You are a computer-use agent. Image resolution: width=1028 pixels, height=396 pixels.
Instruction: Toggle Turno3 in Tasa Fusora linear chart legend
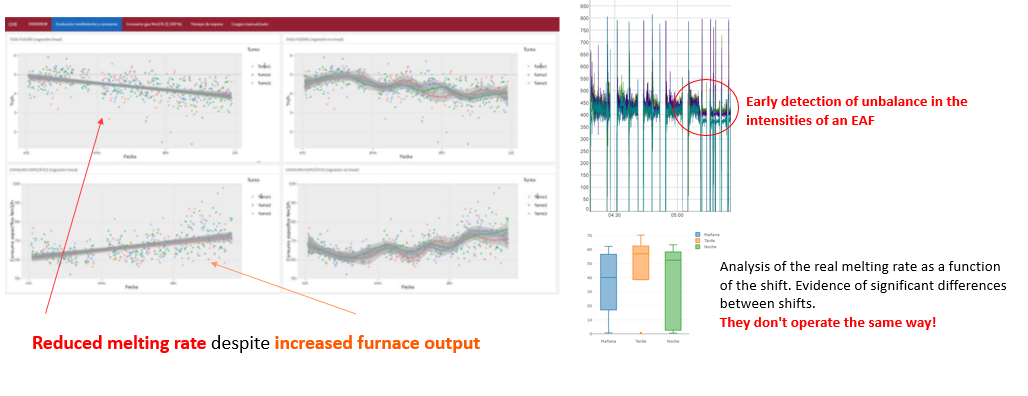[260, 83]
